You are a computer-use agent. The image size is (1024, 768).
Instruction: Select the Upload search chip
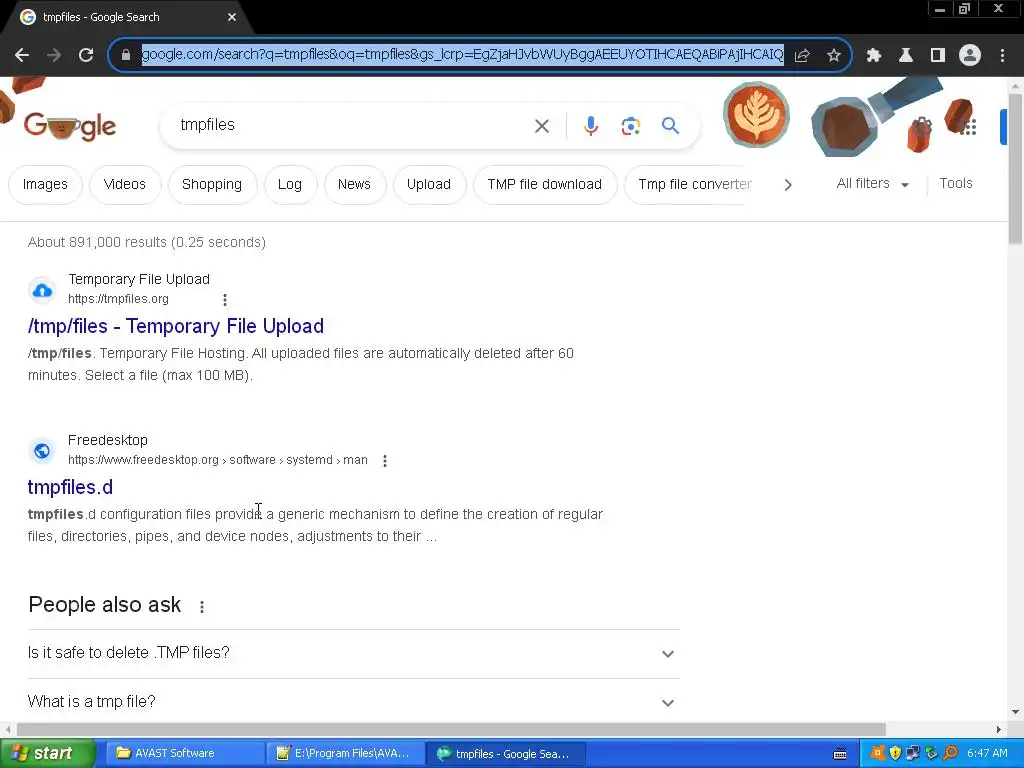click(429, 184)
